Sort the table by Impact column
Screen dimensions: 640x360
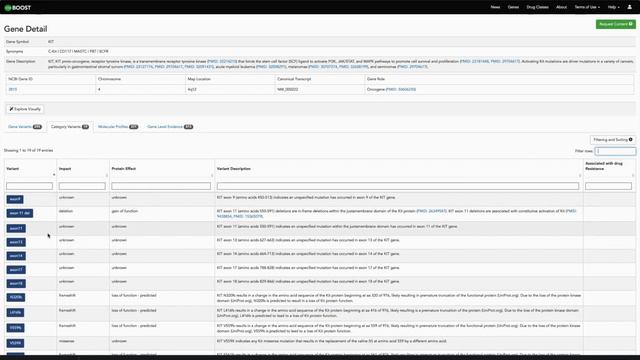point(83,169)
